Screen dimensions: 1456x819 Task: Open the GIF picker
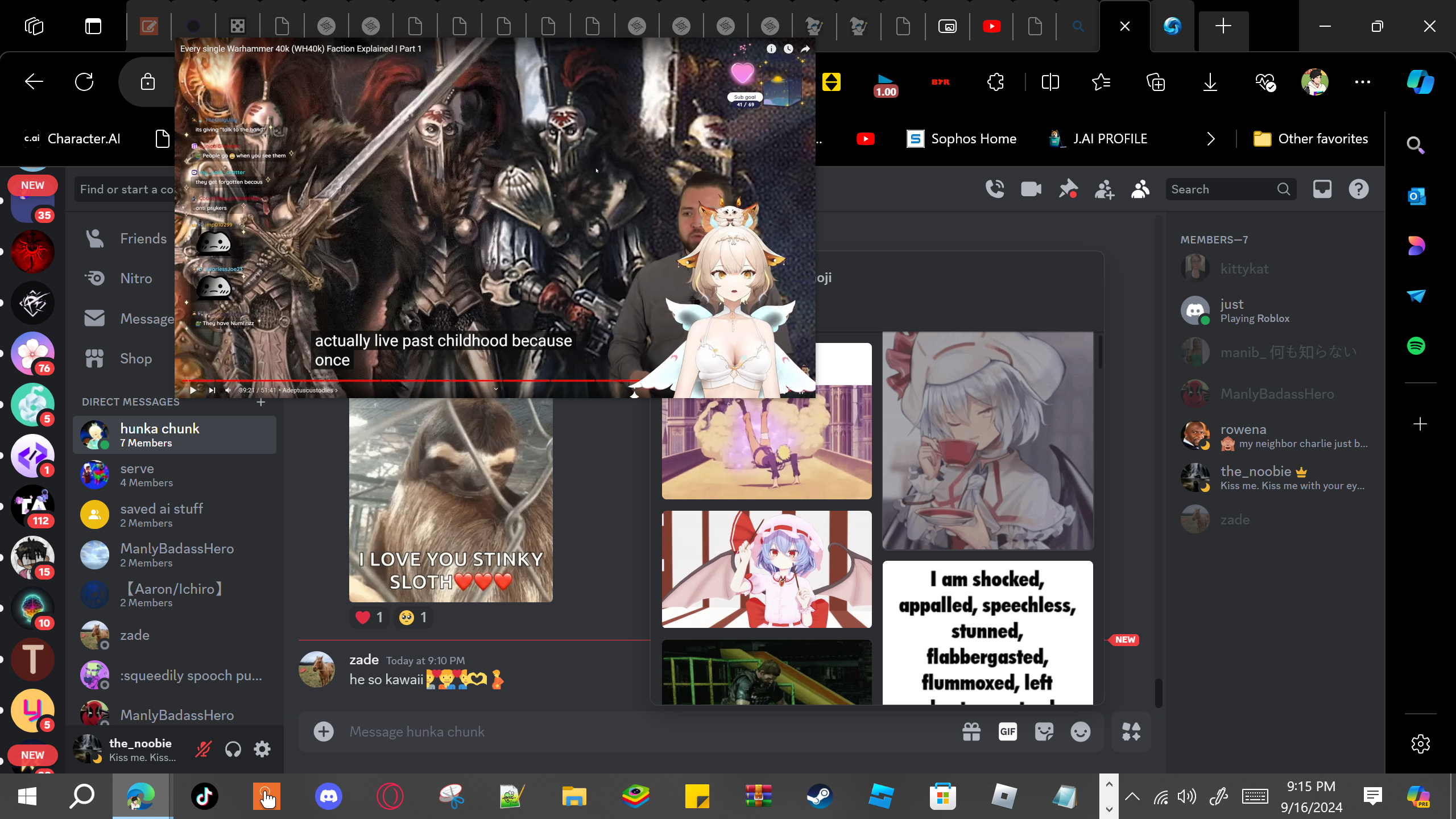(1008, 731)
